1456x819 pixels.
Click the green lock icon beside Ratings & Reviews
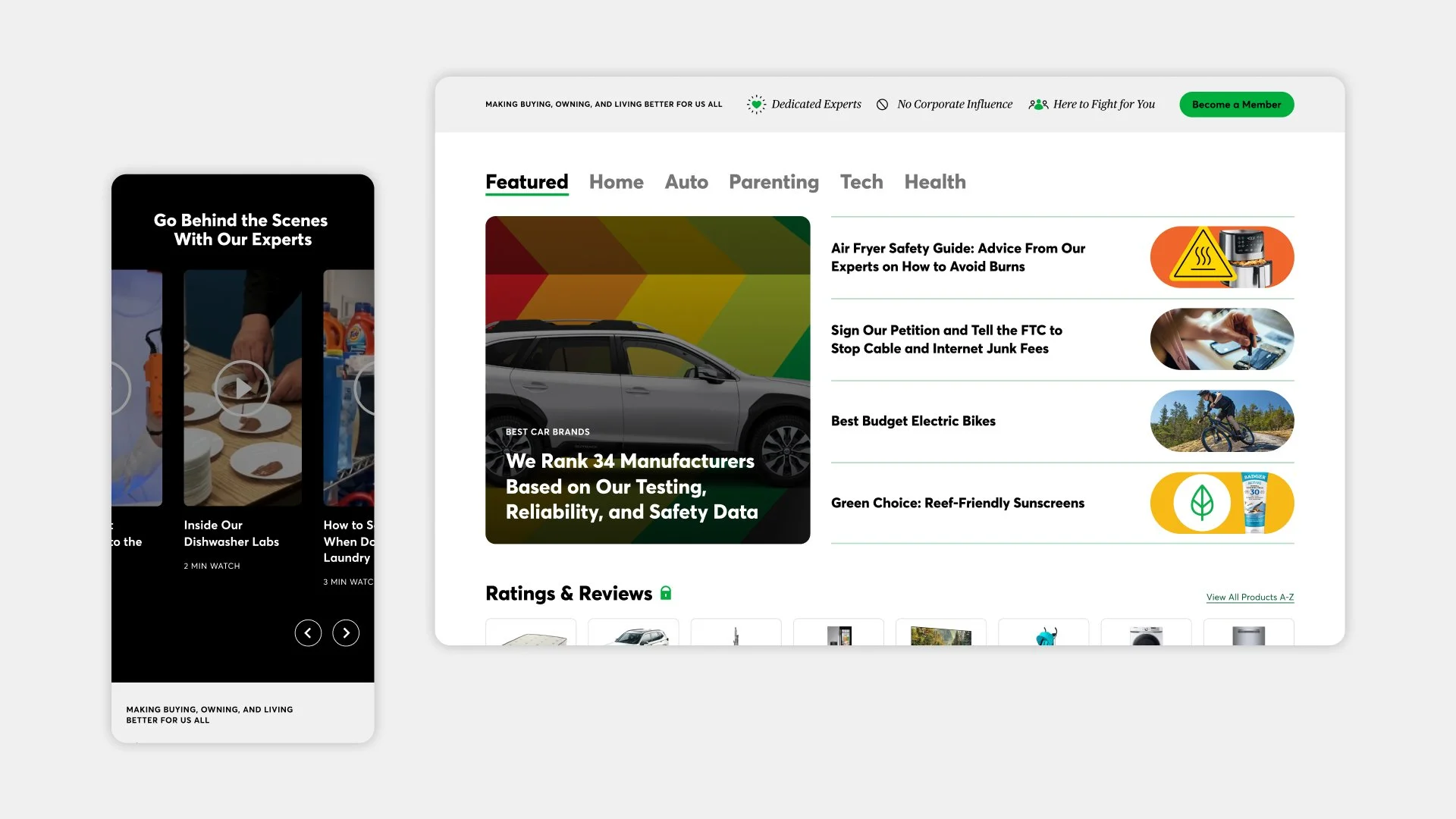[667, 593]
